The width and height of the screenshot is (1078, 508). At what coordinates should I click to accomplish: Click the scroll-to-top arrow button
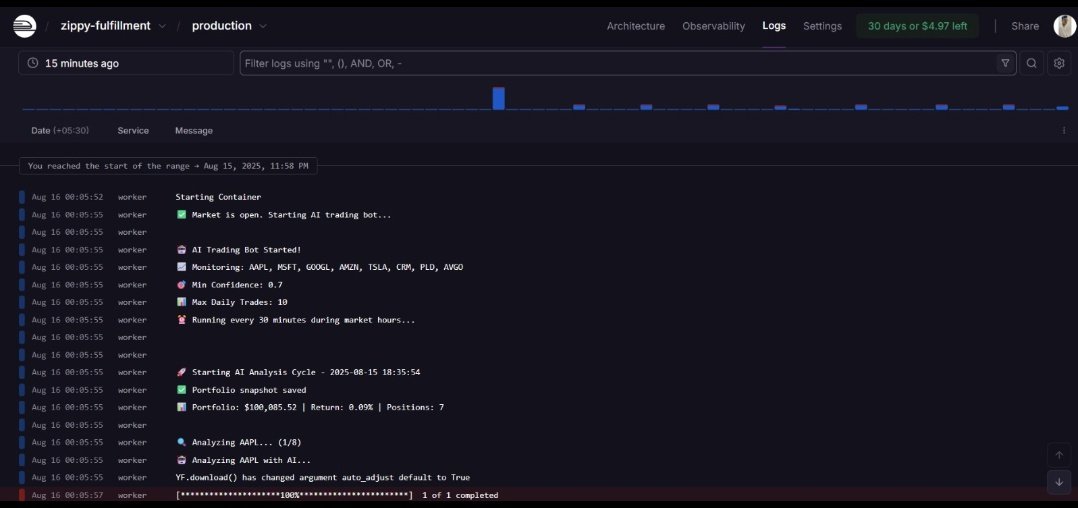(1059, 455)
